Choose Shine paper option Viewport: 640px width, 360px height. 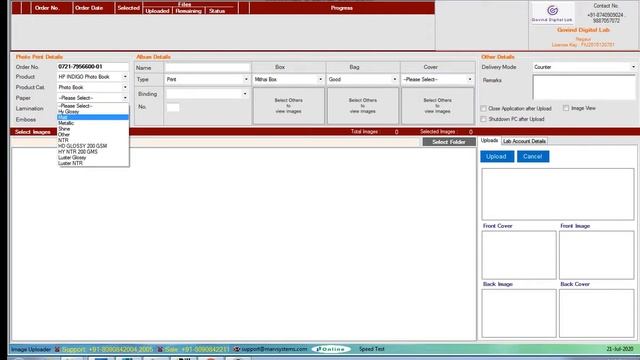(x=93, y=129)
